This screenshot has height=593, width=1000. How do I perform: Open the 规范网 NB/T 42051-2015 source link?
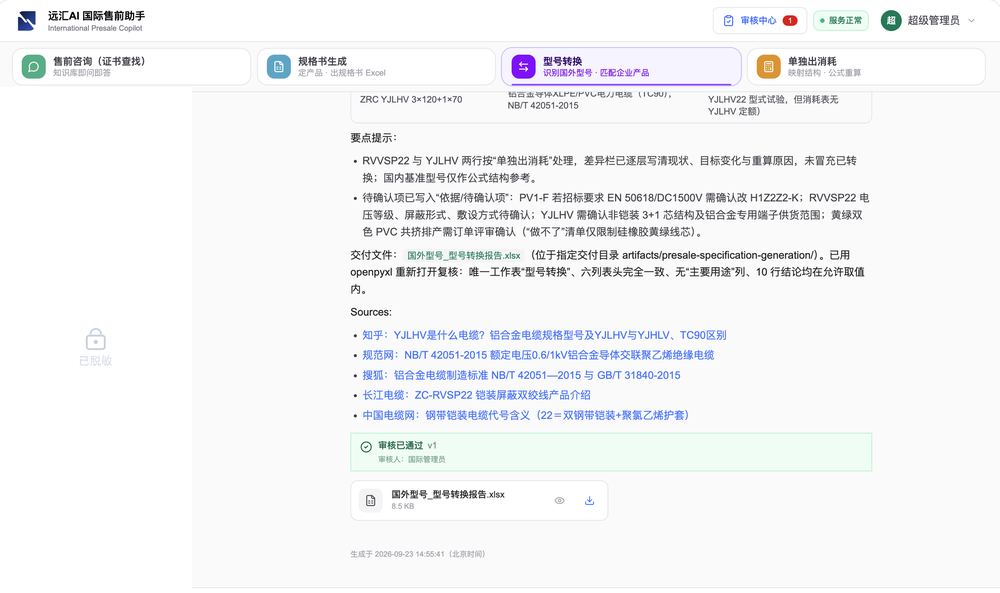pos(538,355)
